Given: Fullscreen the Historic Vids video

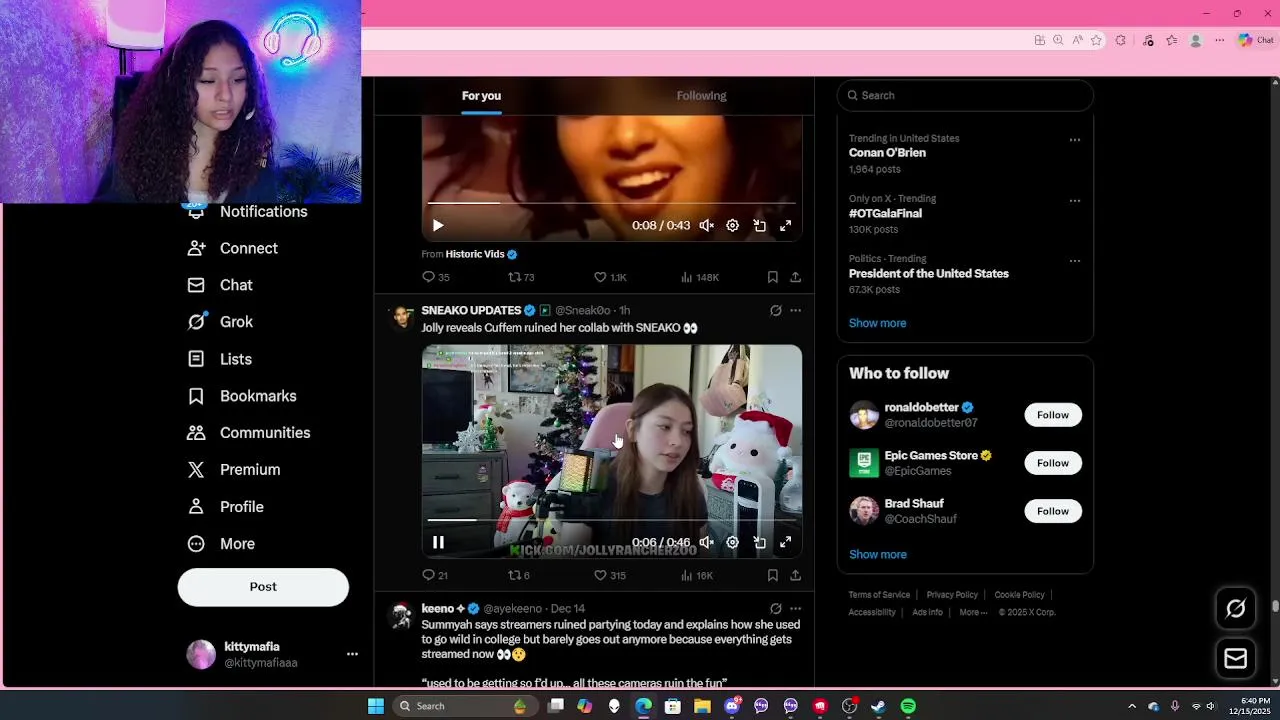Looking at the screenshot, I should [x=785, y=226].
